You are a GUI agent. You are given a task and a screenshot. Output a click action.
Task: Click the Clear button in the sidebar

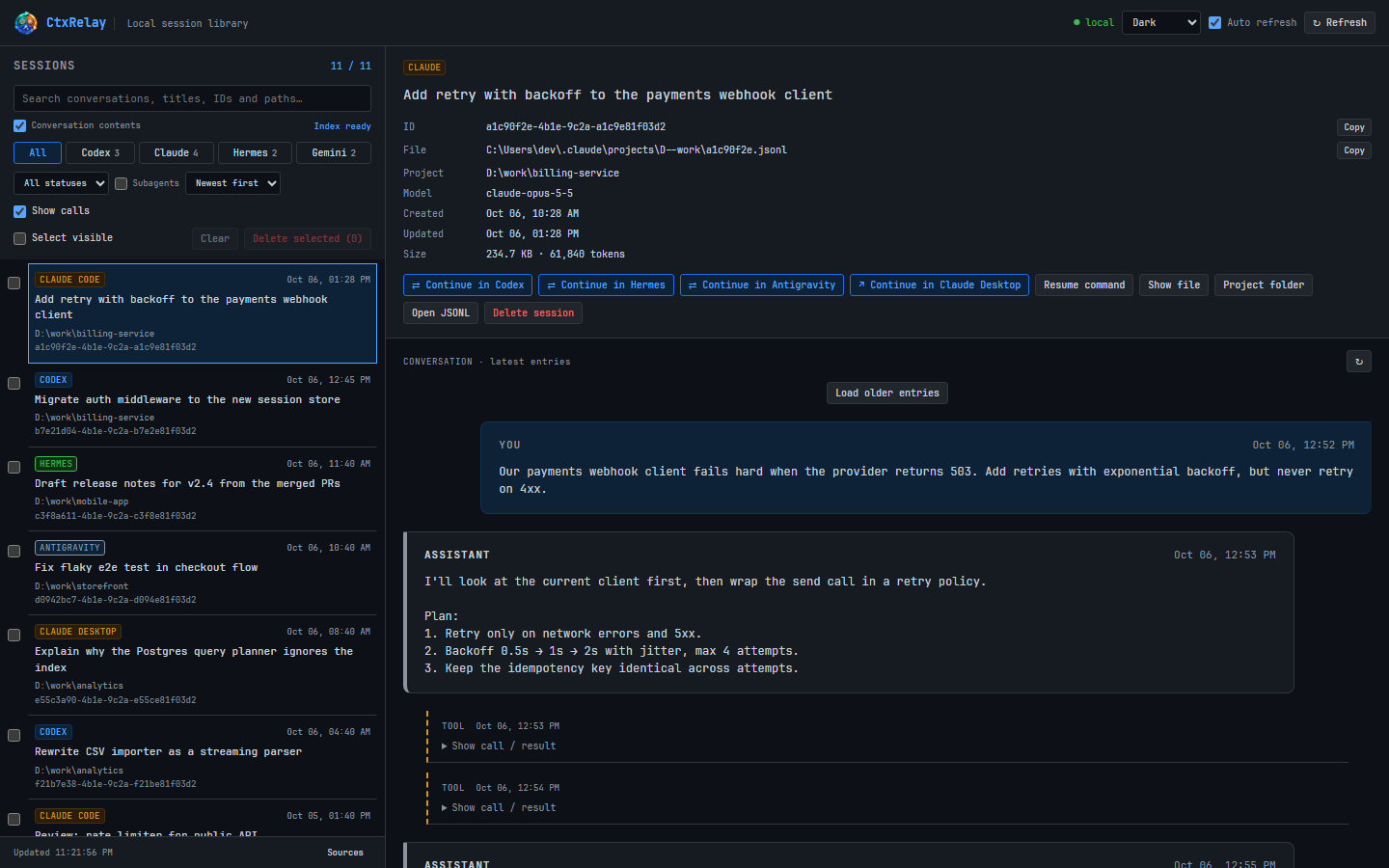point(215,238)
